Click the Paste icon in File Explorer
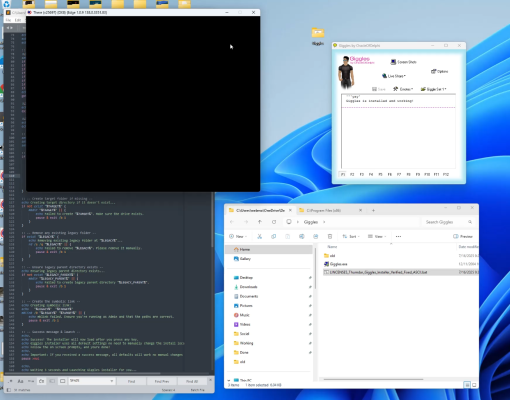The width and height of the screenshot is (510, 400). 287,236
